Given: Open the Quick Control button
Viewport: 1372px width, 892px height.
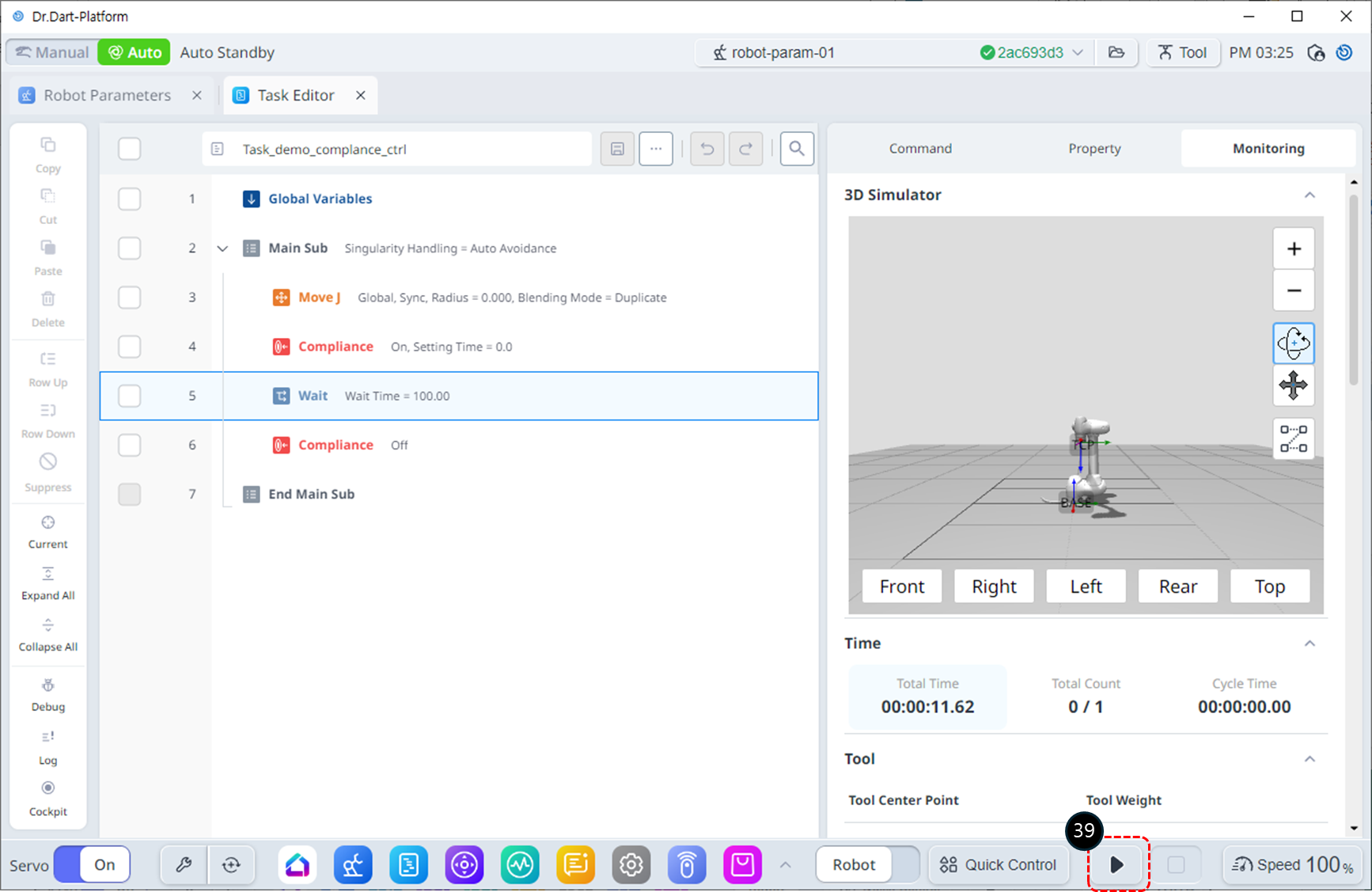Looking at the screenshot, I should click(x=998, y=864).
